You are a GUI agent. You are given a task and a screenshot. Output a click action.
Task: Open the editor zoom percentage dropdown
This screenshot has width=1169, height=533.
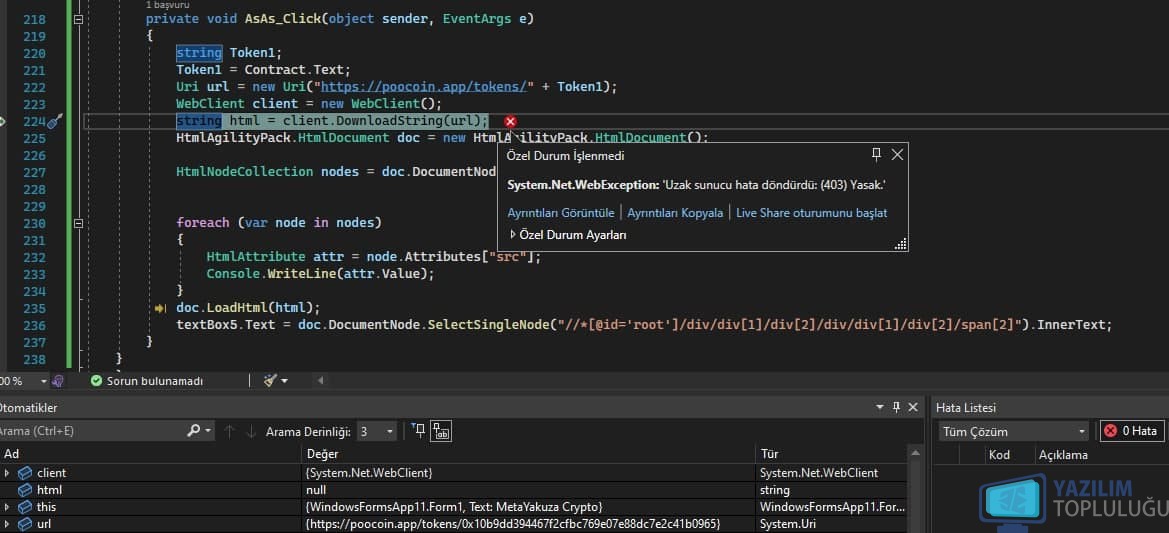click(x=43, y=381)
